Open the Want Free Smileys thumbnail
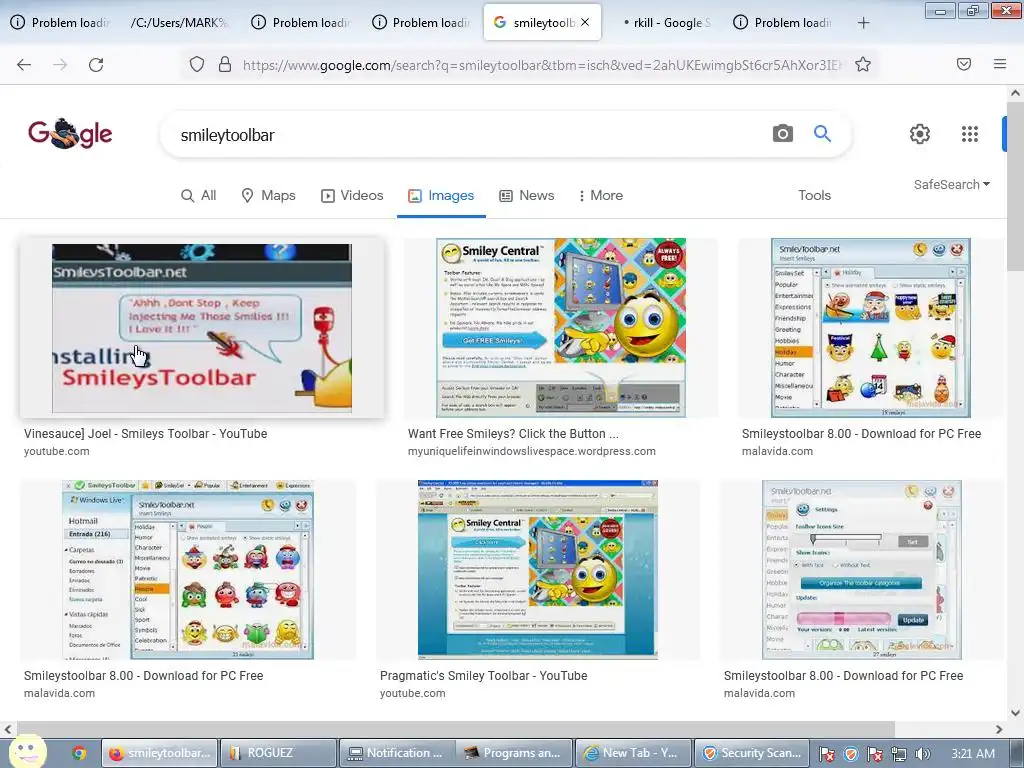This screenshot has width=1024, height=768. pos(561,327)
